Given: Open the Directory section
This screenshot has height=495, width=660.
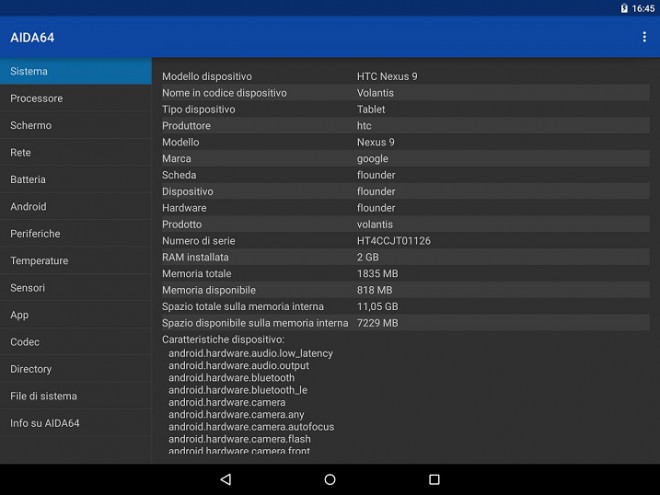Looking at the screenshot, I should 76,369.
